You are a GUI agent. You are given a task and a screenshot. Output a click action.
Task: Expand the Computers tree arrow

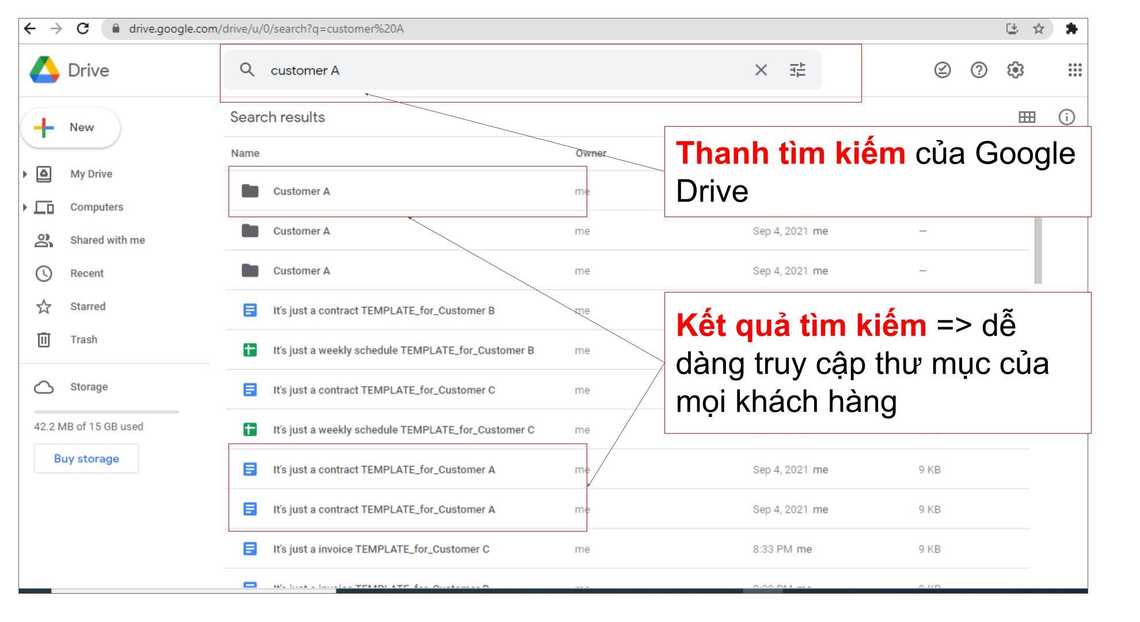pyautogui.click(x=25, y=207)
